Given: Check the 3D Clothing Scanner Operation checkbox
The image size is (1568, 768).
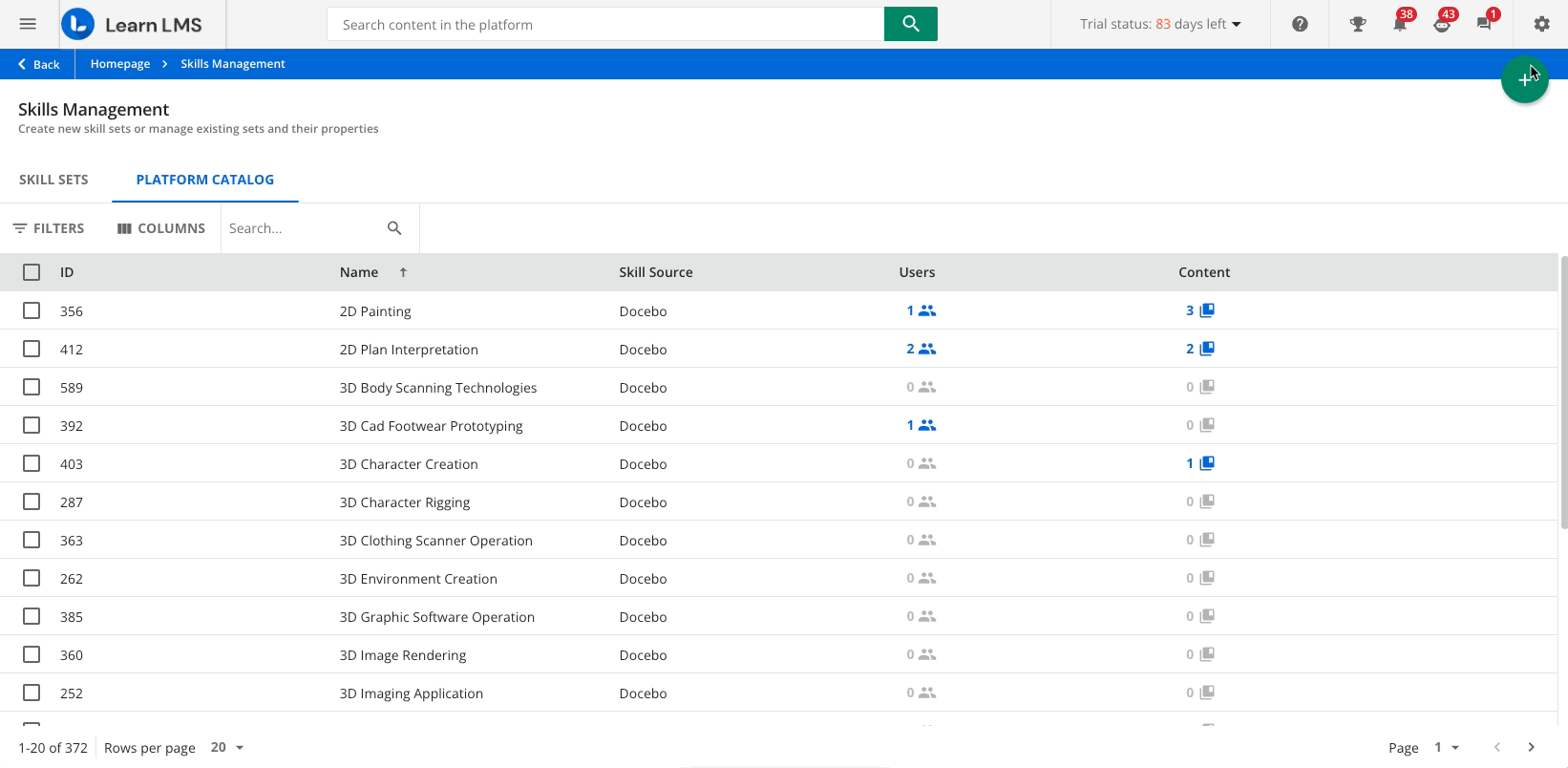Looking at the screenshot, I should (x=32, y=540).
